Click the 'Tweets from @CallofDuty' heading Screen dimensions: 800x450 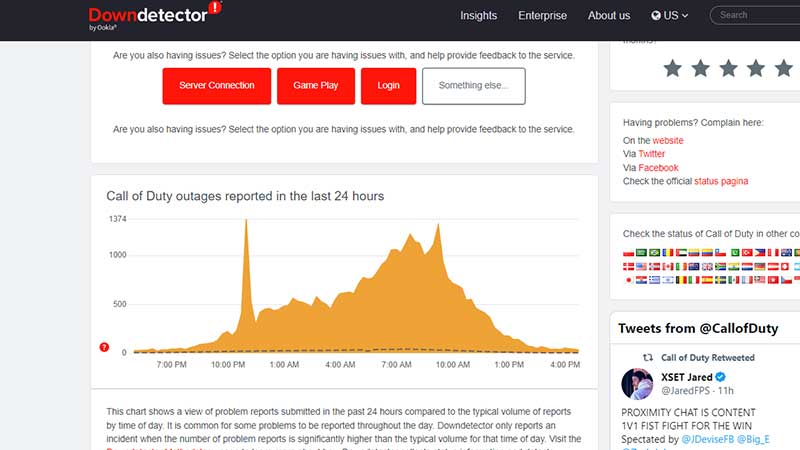pos(698,328)
